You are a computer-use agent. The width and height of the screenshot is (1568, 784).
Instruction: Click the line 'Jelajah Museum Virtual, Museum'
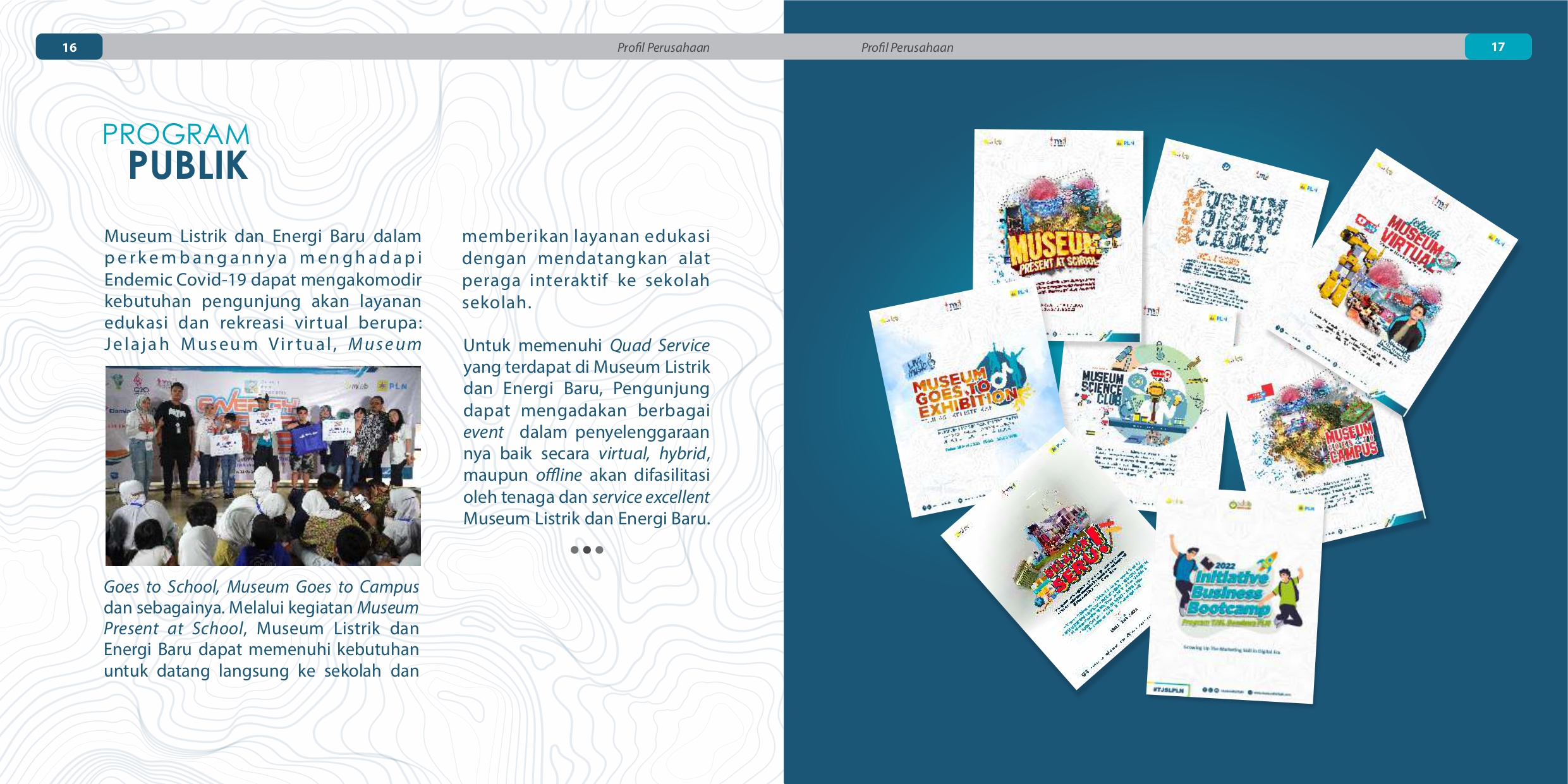coord(263,344)
